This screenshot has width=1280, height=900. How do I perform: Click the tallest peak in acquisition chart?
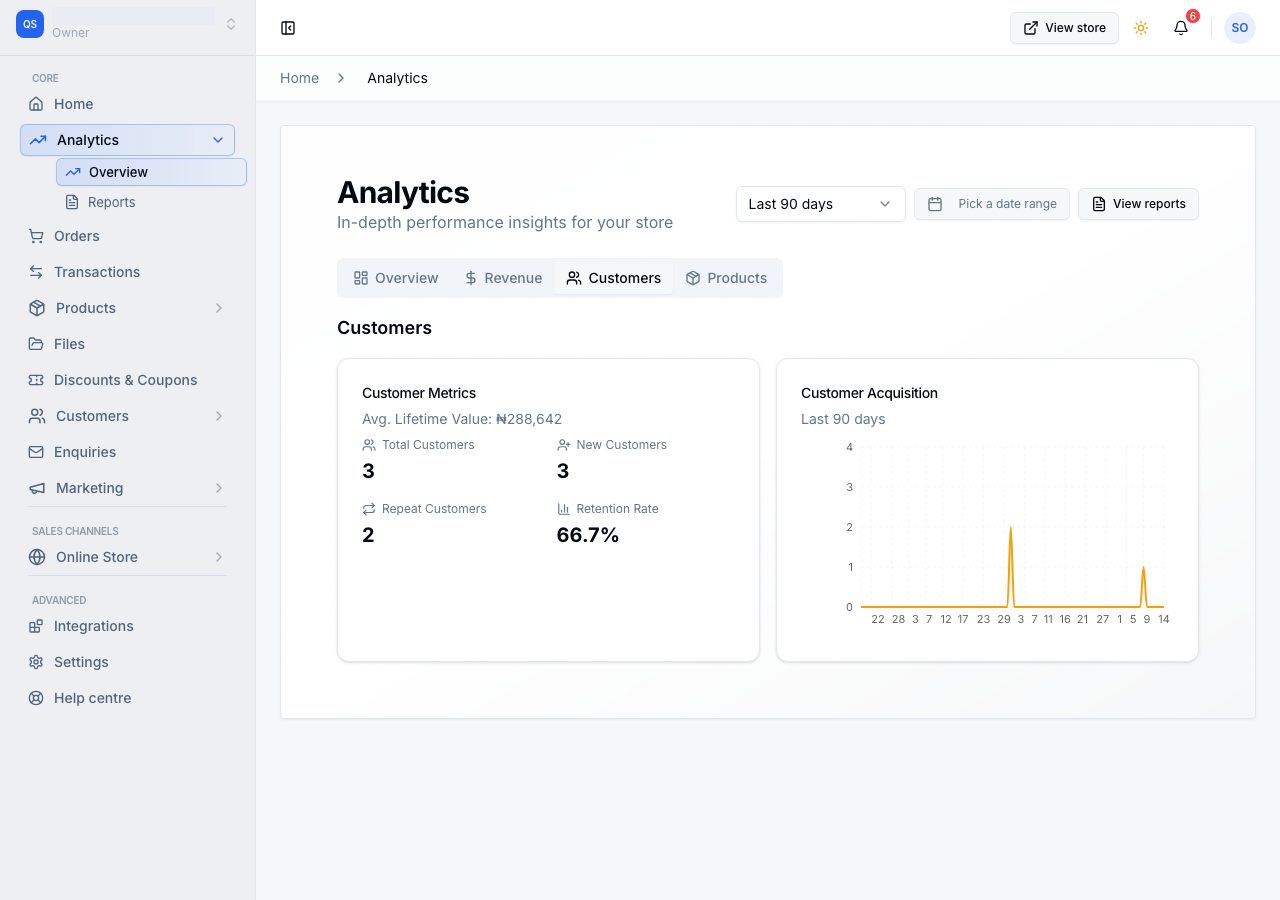tap(1011, 529)
